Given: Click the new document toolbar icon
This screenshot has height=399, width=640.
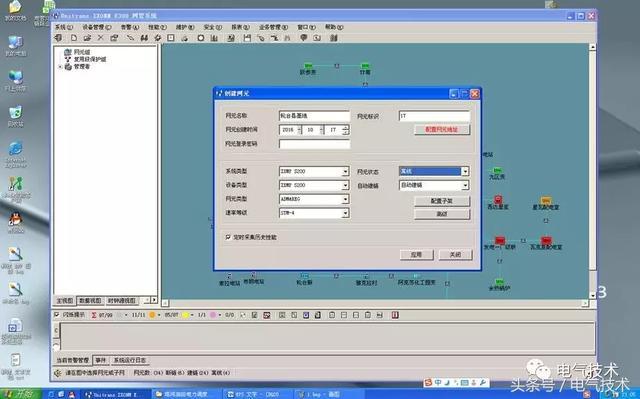Looking at the screenshot, I should pyautogui.click(x=73, y=38).
